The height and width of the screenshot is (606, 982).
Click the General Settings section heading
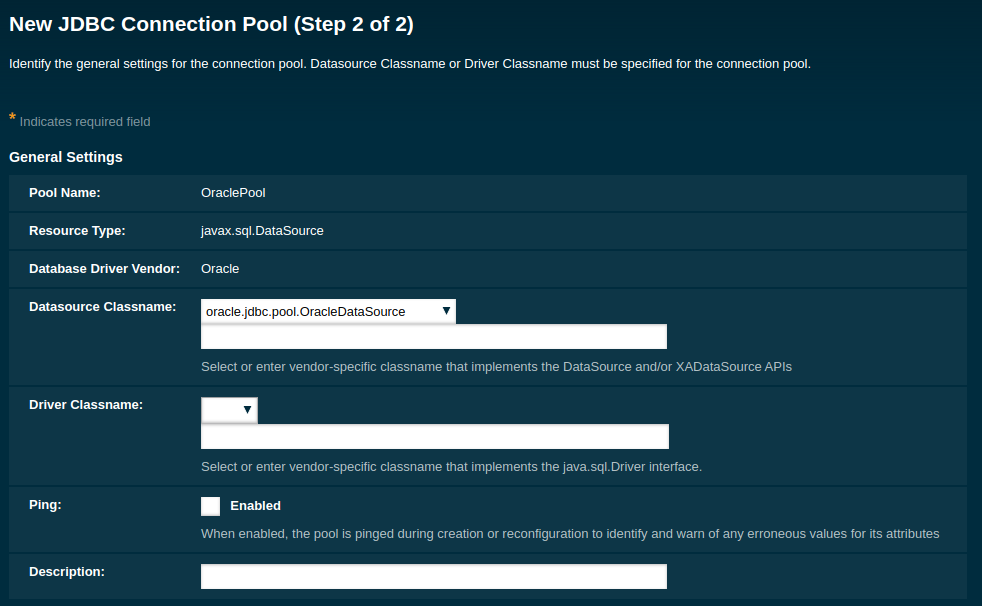(66, 157)
